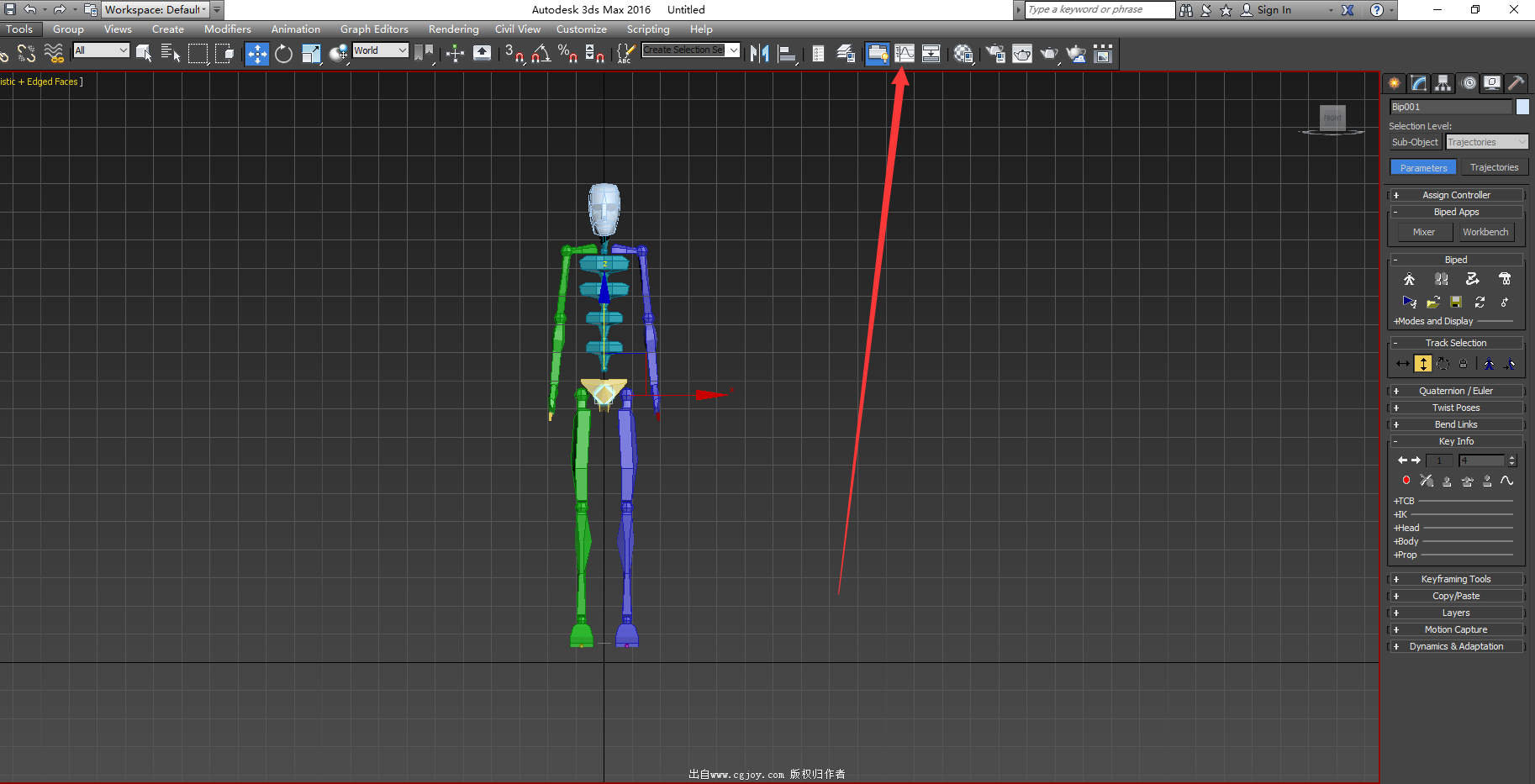Expand the Twist Poses rollout

pos(1456,408)
